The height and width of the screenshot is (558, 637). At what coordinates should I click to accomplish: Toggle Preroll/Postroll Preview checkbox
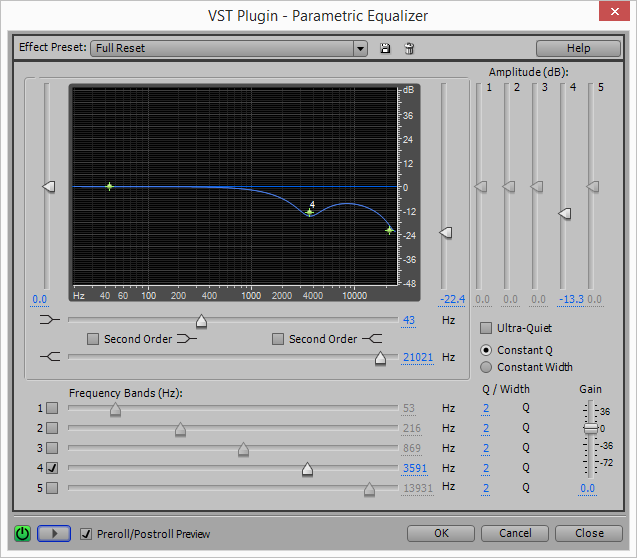click(86, 533)
